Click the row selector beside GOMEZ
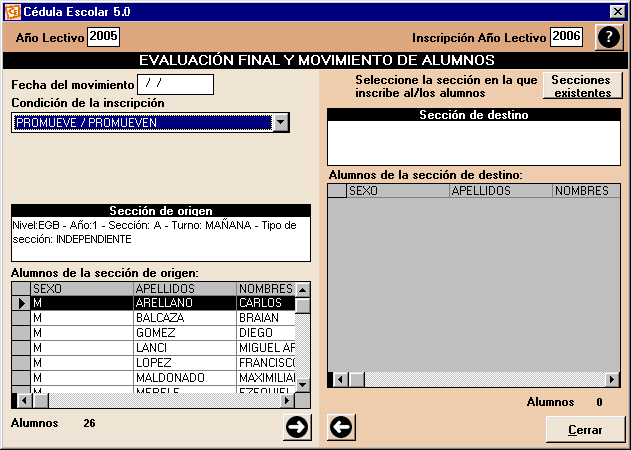 21,333
